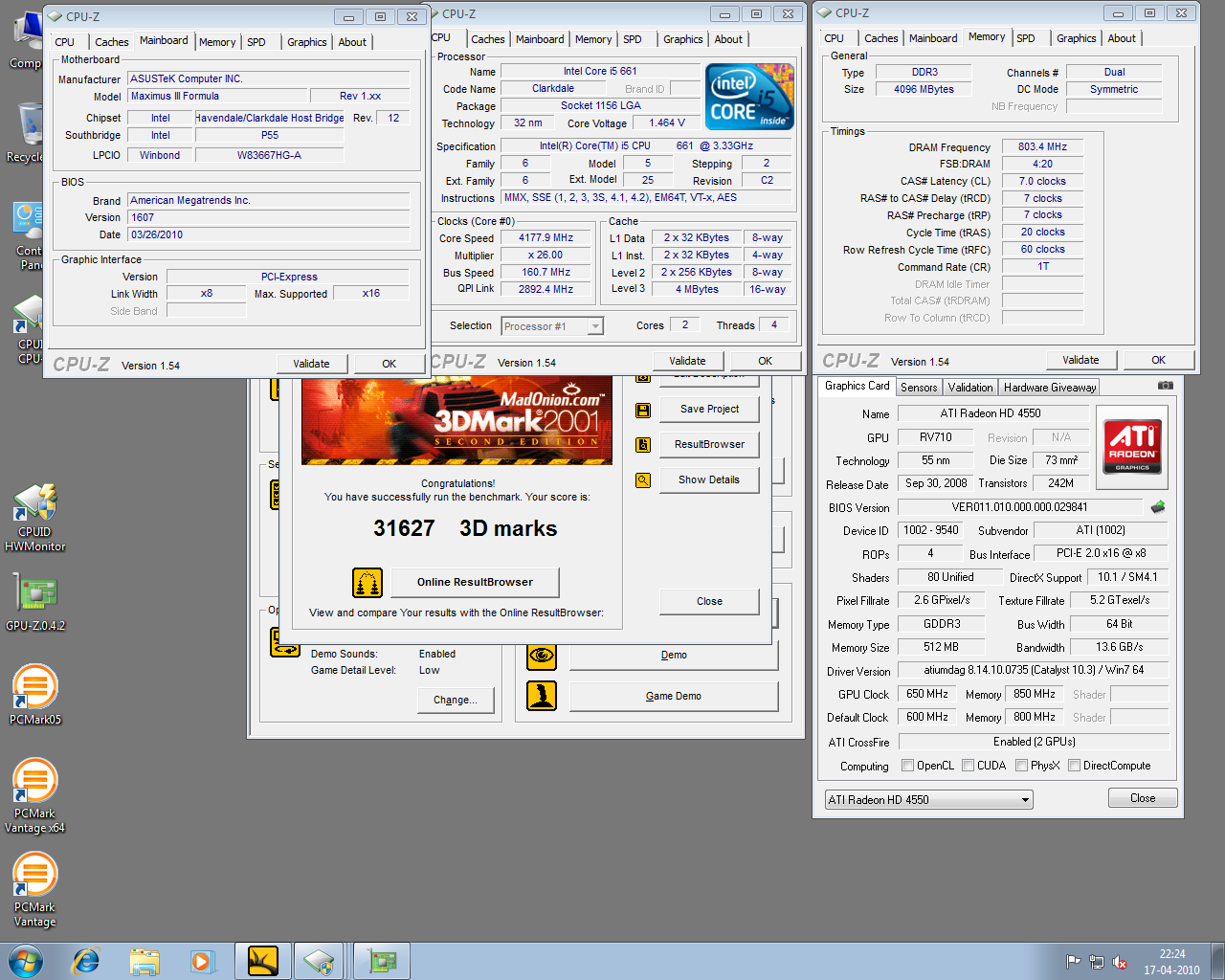The width and height of the screenshot is (1225, 980).
Task: Click the Save Project disk icon
Action: (x=643, y=410)
